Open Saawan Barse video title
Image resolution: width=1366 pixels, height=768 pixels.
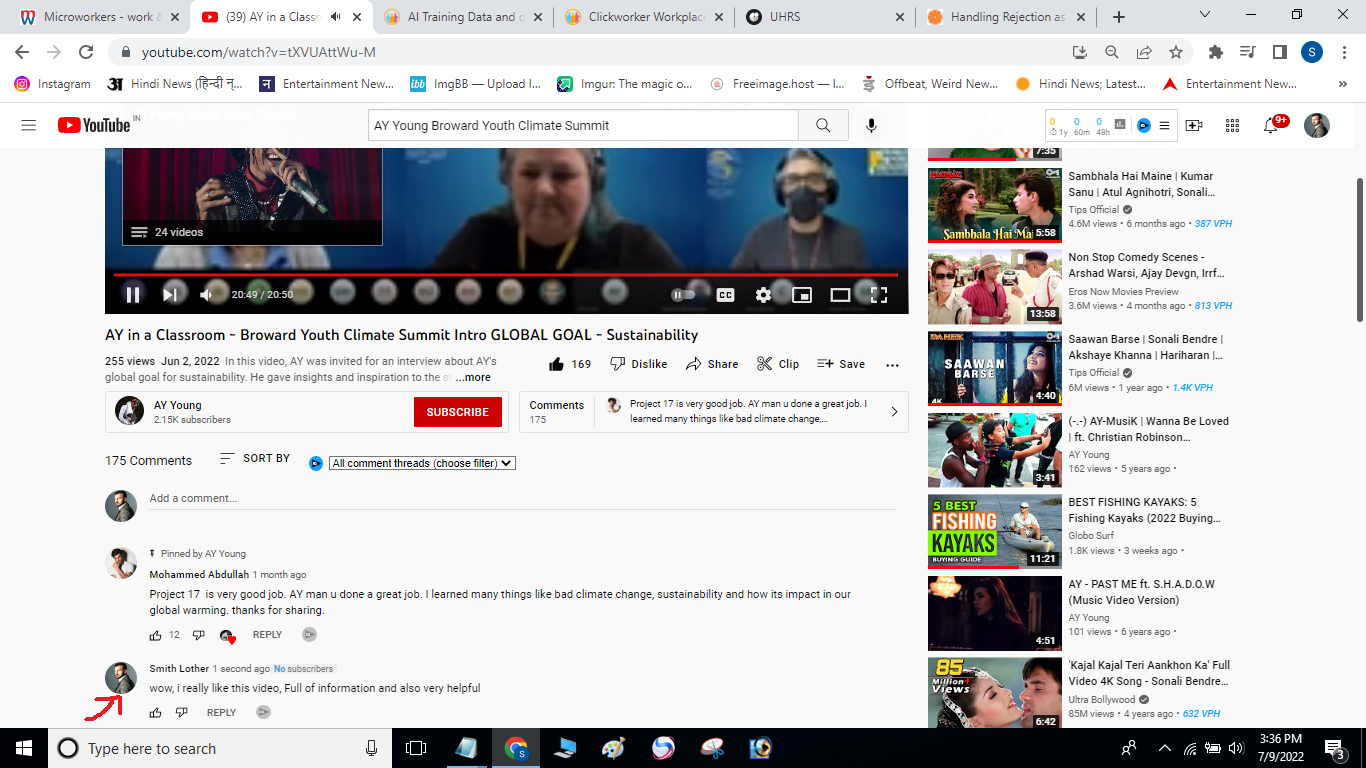1146,347
